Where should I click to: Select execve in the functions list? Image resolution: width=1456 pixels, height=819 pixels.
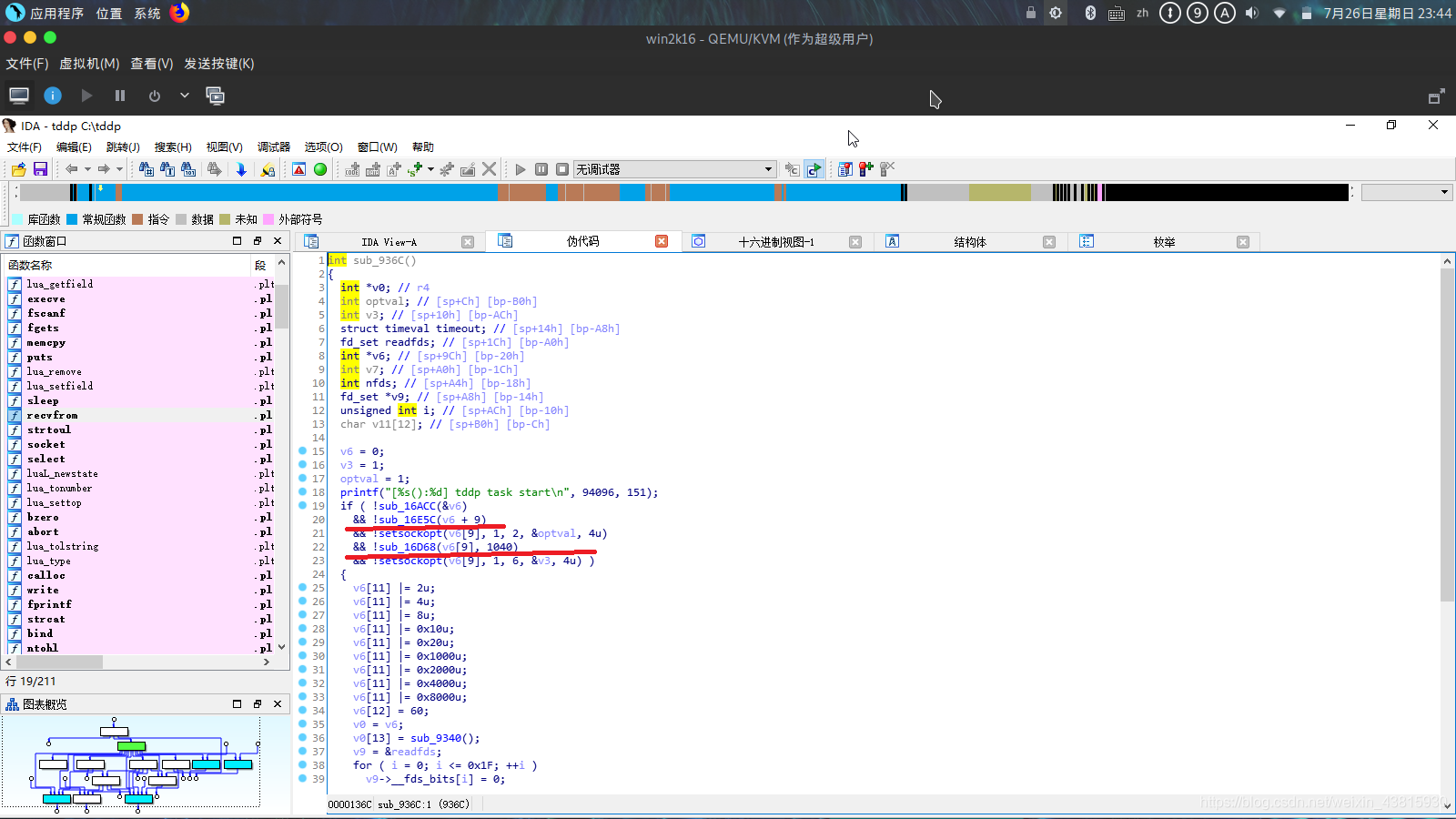(138, 298)
